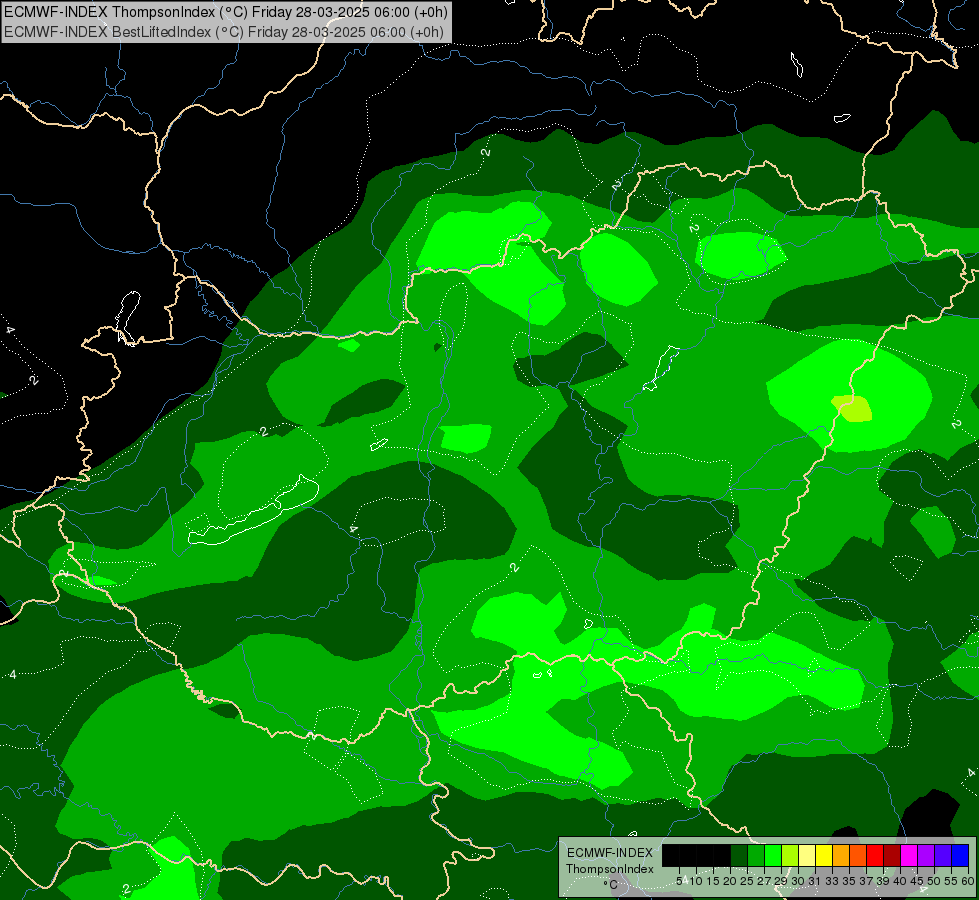Click legend tick value 60
The width and height of the screenshot is (979, 900).
968,881
